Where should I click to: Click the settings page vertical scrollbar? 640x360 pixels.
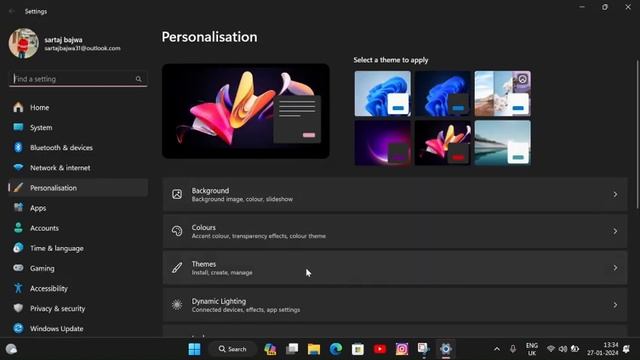pyautogui.click(x=638, y=135)
